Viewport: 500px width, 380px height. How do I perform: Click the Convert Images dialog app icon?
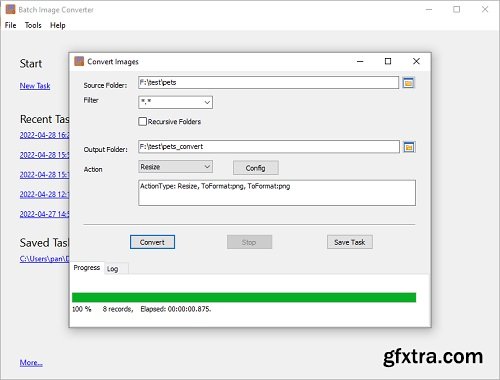click(79, 61)
